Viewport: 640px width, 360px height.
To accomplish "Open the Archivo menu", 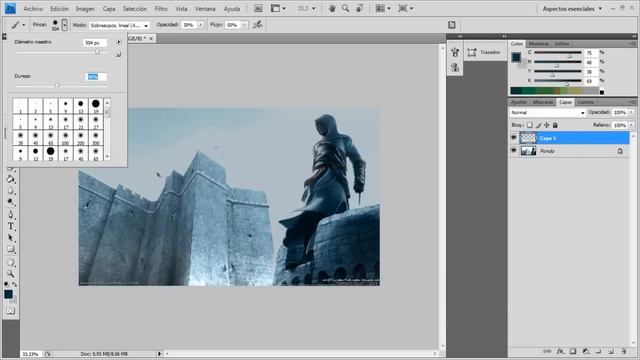I will click(x=33, y=9).
